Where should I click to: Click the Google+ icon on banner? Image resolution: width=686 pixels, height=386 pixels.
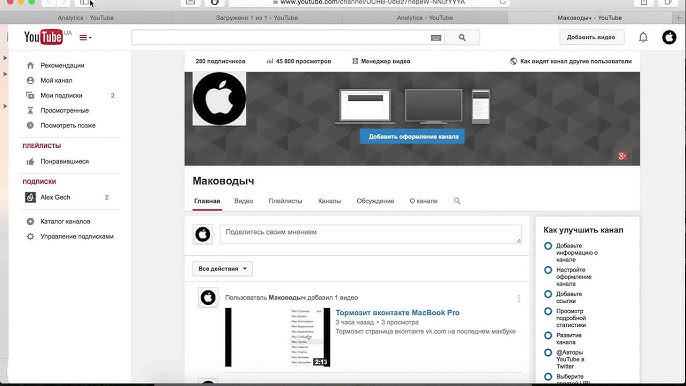tap(622, 156)
